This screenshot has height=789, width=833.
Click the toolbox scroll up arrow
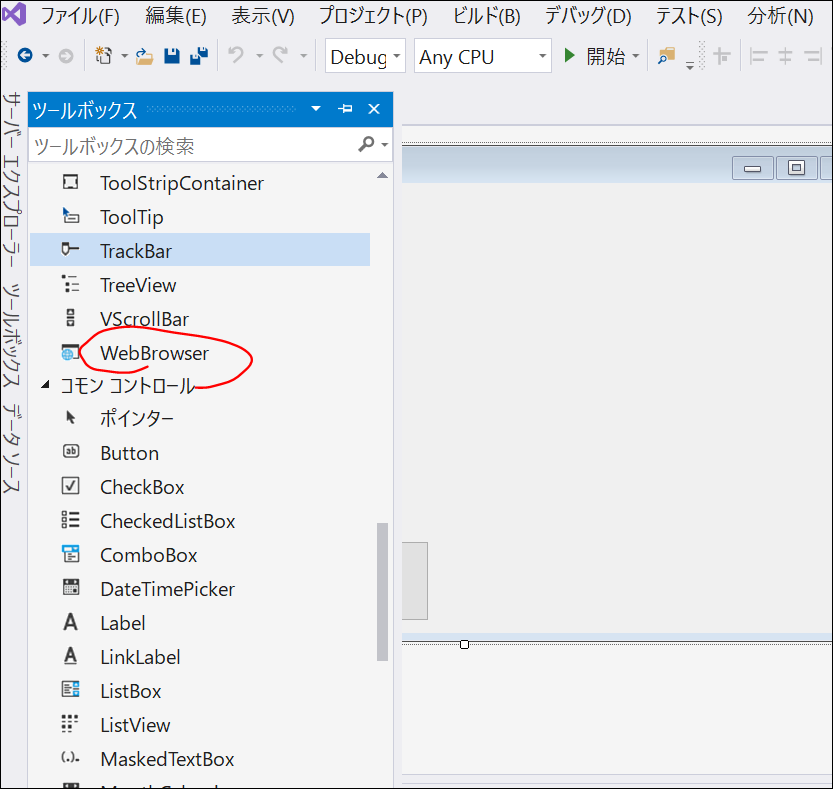click(x=382, y=175)
